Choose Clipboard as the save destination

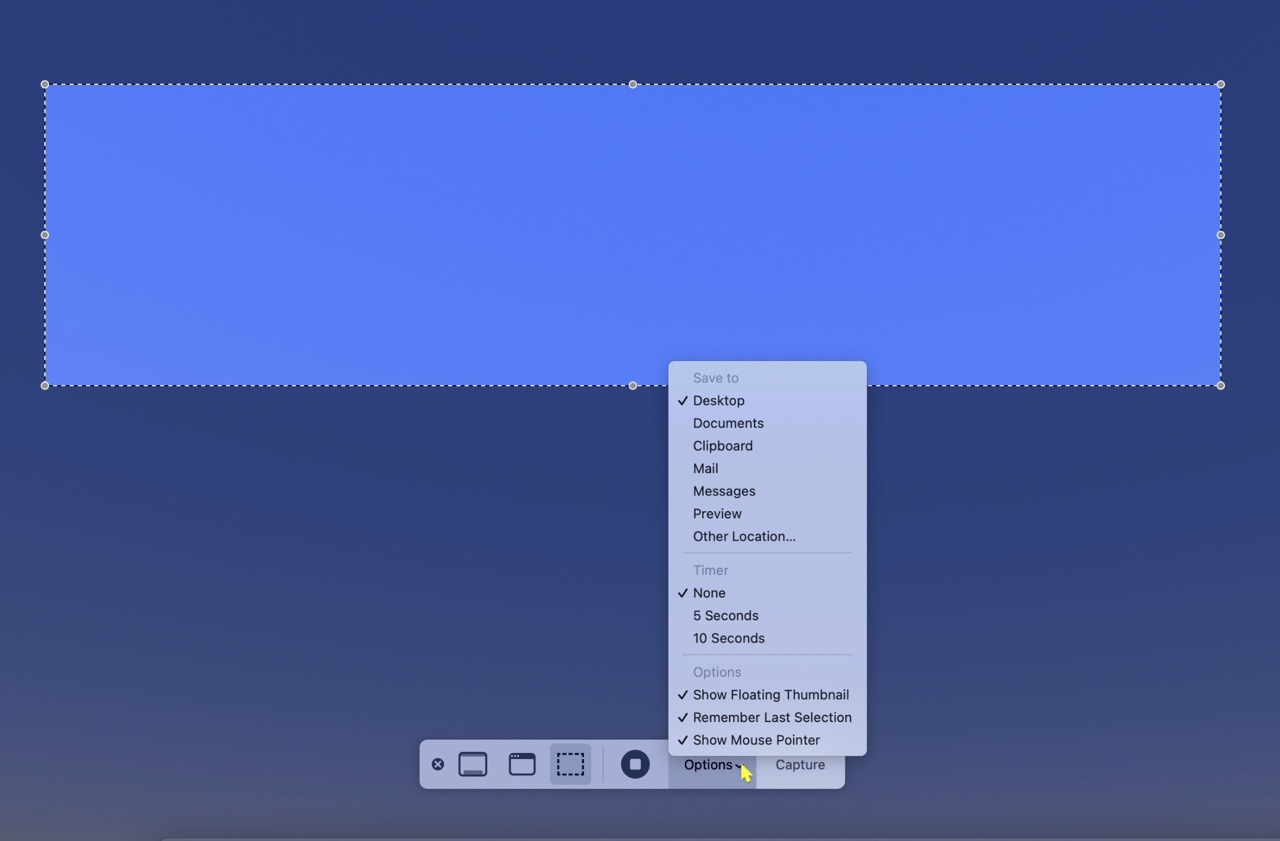722,445
